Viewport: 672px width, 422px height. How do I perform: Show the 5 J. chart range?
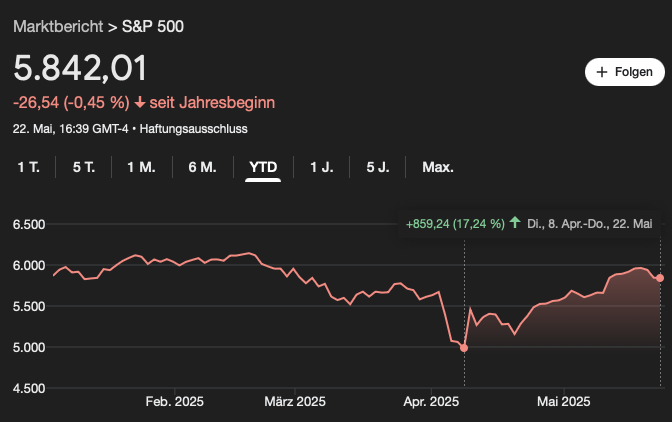[x=378, y=167]
